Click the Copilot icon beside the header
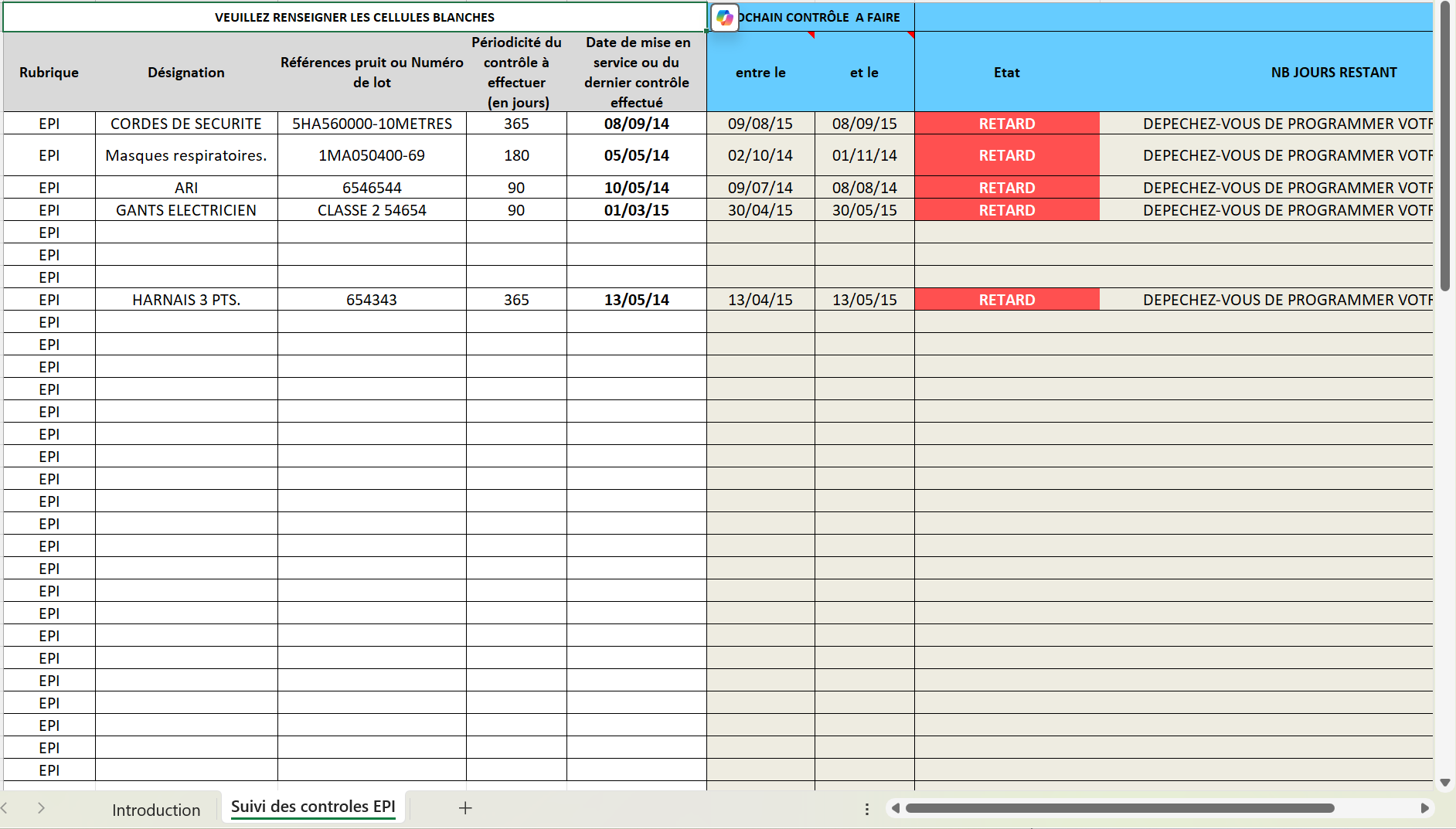This screenshot has height=829, width=1456. tap(724, 18)
